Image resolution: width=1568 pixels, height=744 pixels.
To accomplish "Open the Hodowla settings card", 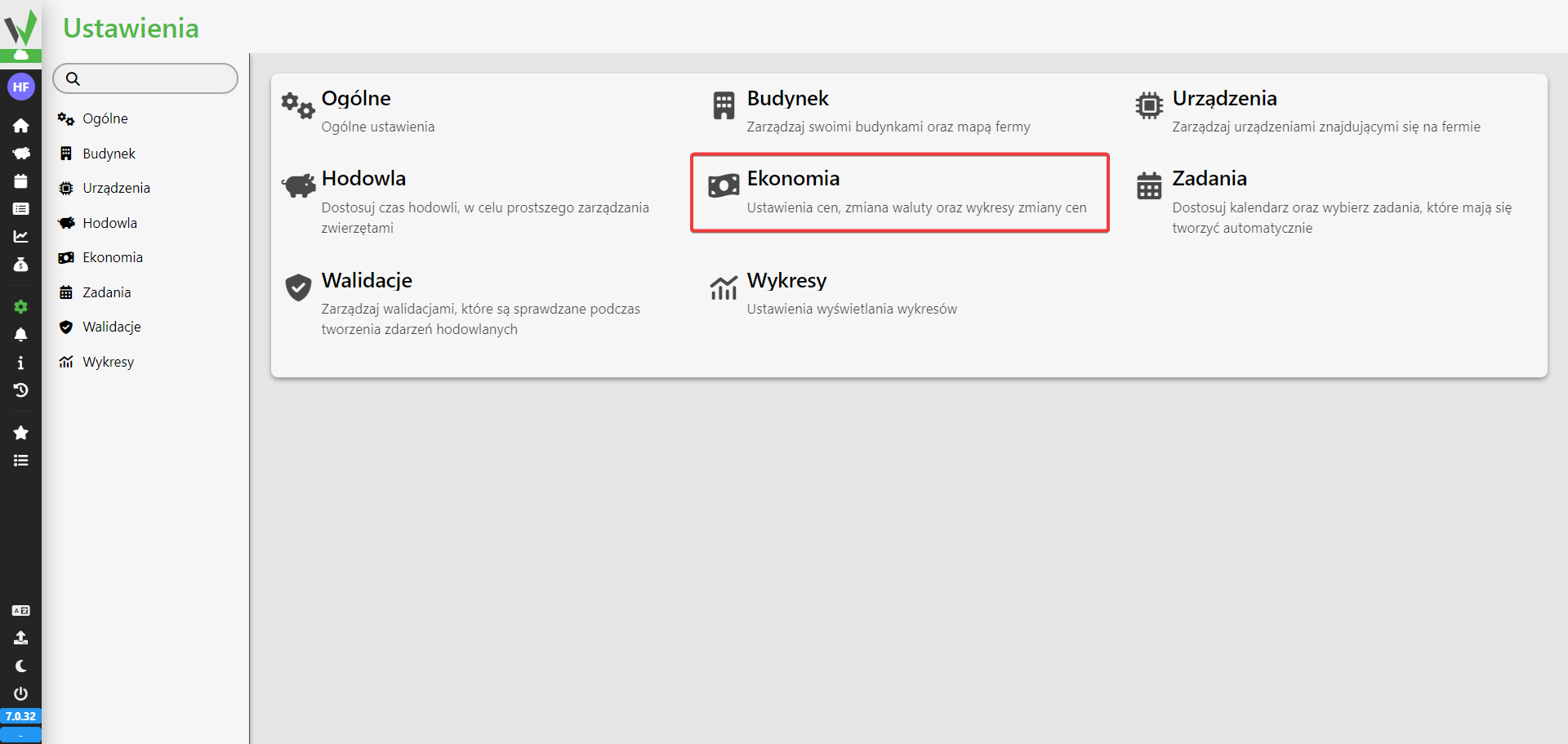I will pos(474,200).
